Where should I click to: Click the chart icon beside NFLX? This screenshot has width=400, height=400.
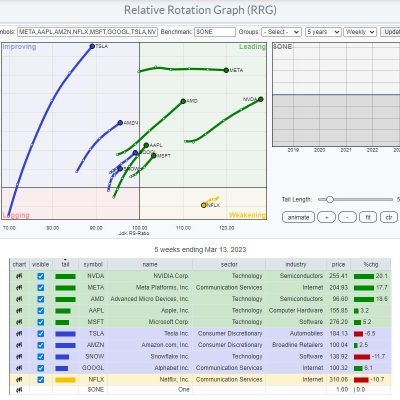coord(19,380)
